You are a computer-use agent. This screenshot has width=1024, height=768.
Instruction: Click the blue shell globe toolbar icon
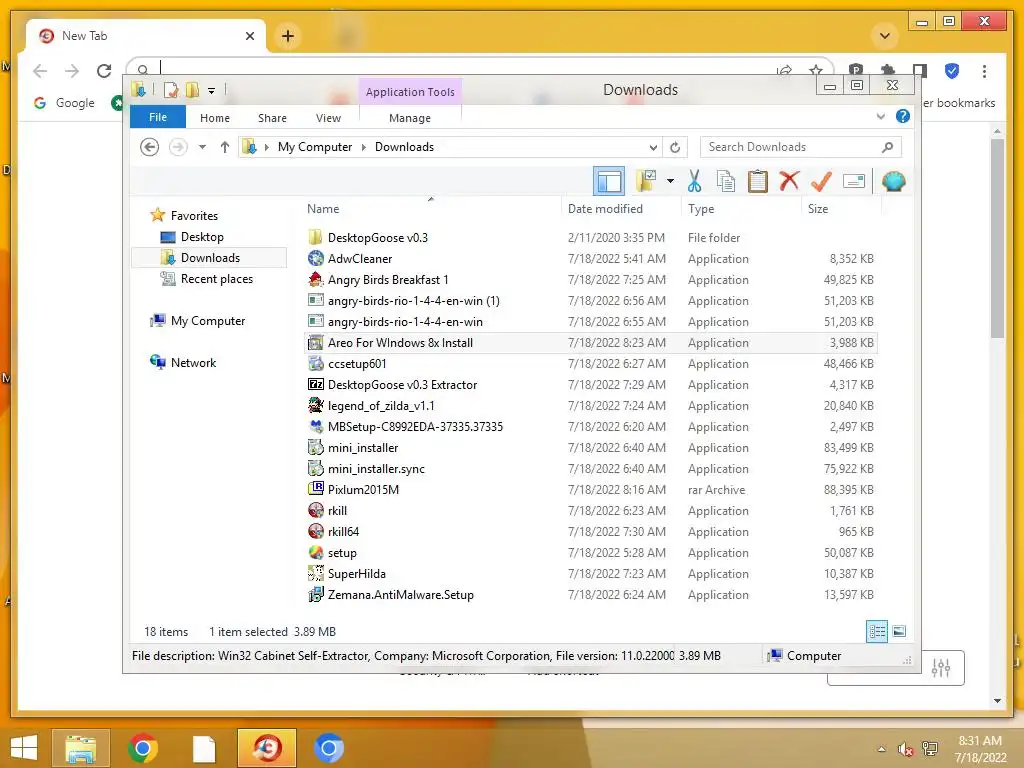tap(893, 181)
